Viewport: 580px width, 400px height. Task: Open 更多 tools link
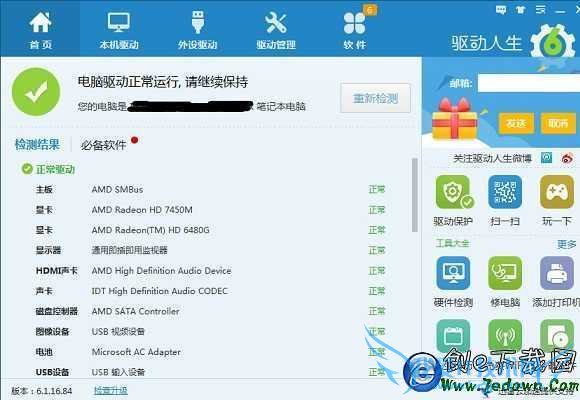pyautogui.click(x=566, y=244)
